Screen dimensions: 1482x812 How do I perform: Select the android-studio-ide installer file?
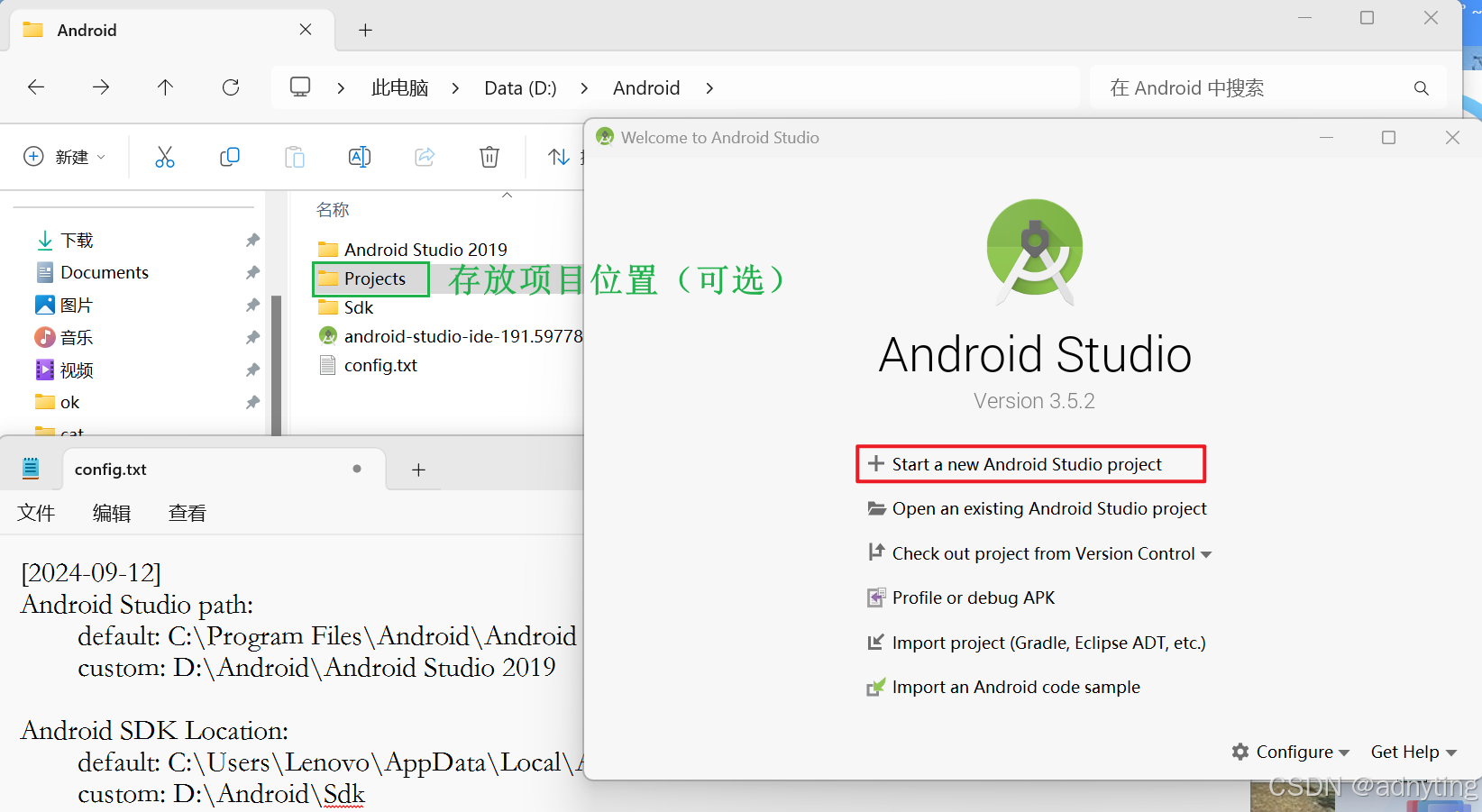451,336
